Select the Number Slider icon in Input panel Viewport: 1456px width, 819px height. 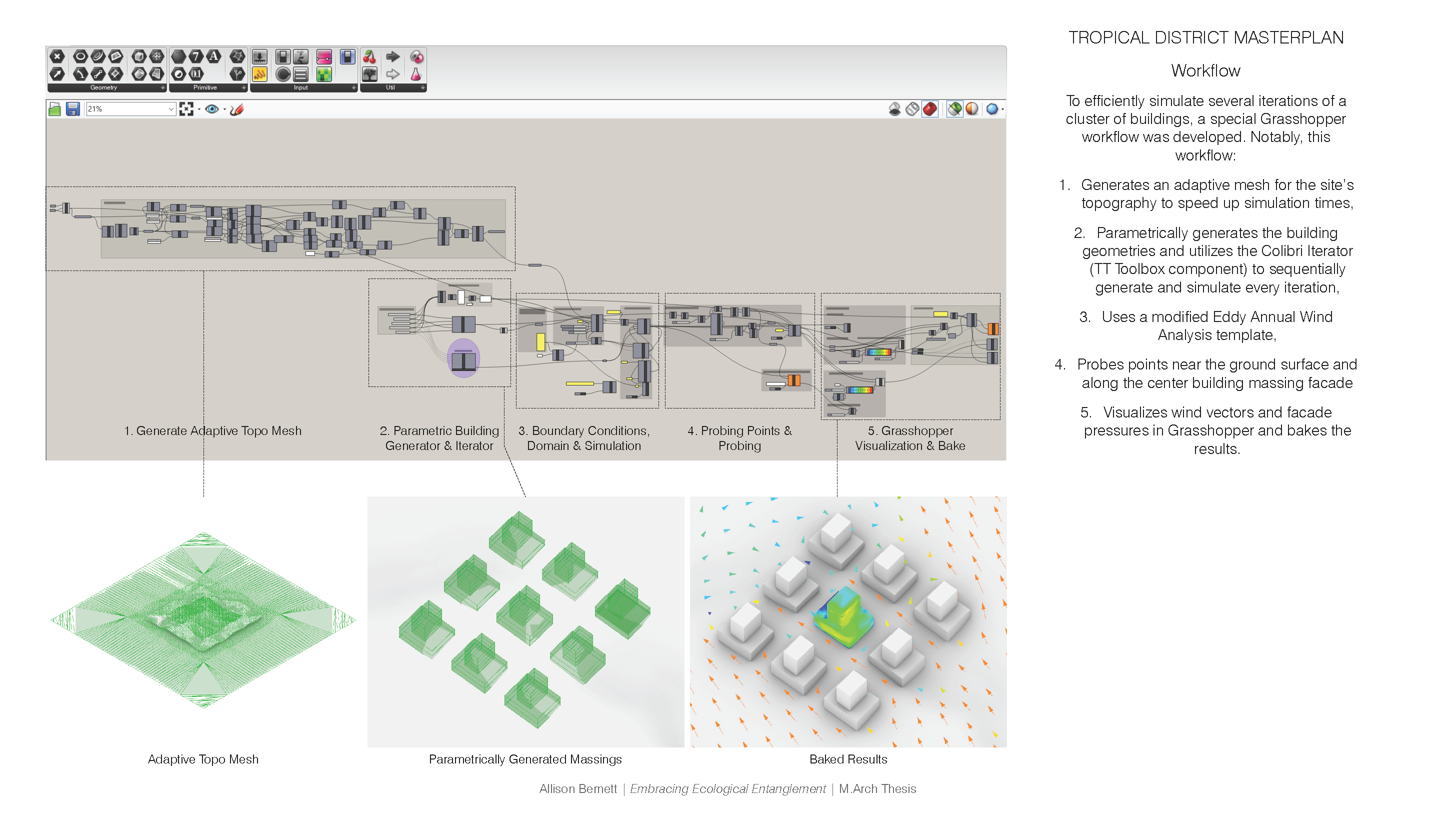pos(260,58)
